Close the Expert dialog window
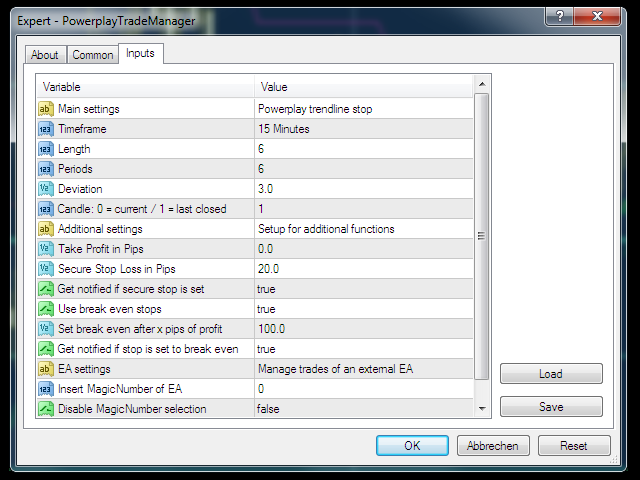This screenshot has width=640, height=480. [598, 16]
